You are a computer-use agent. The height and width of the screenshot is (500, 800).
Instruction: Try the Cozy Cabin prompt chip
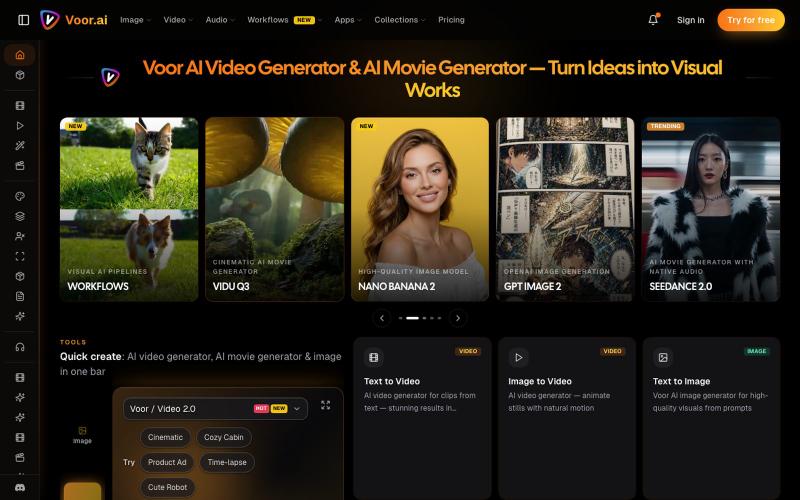[223, 437]
